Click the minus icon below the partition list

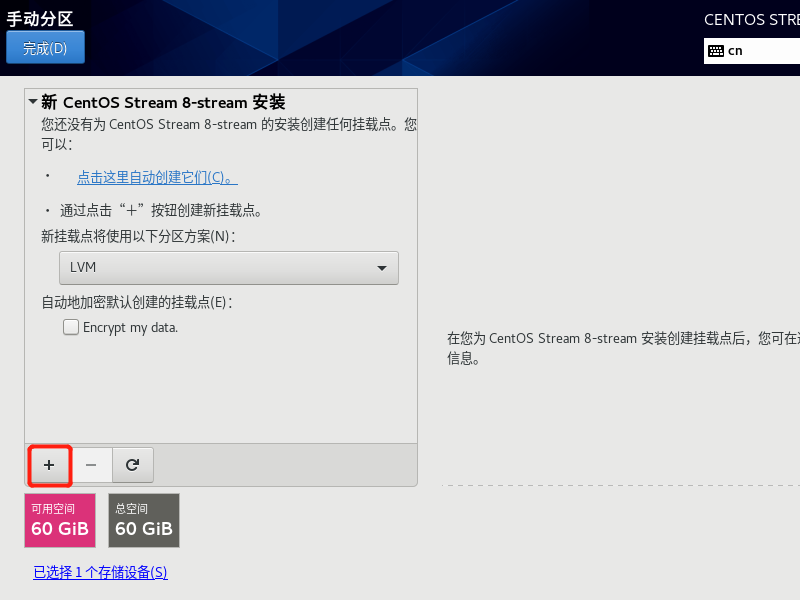[x=91, y=465]
